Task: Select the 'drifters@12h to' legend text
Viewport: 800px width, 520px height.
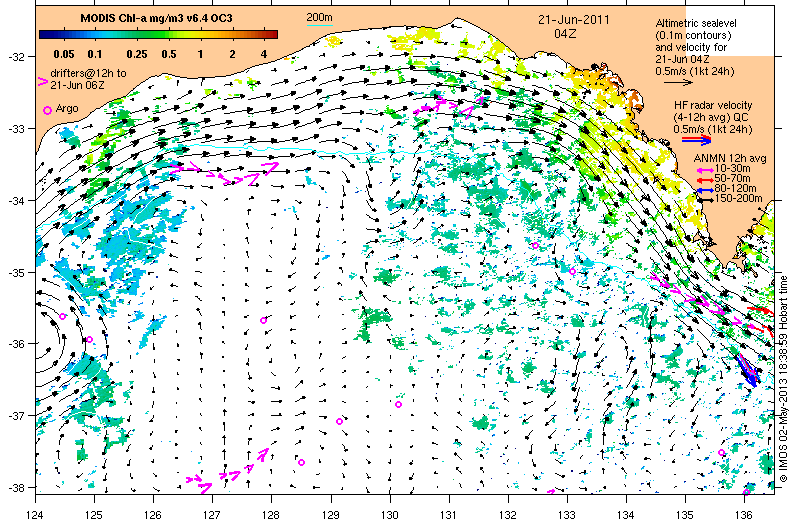Action: click(x=88, y=73)
